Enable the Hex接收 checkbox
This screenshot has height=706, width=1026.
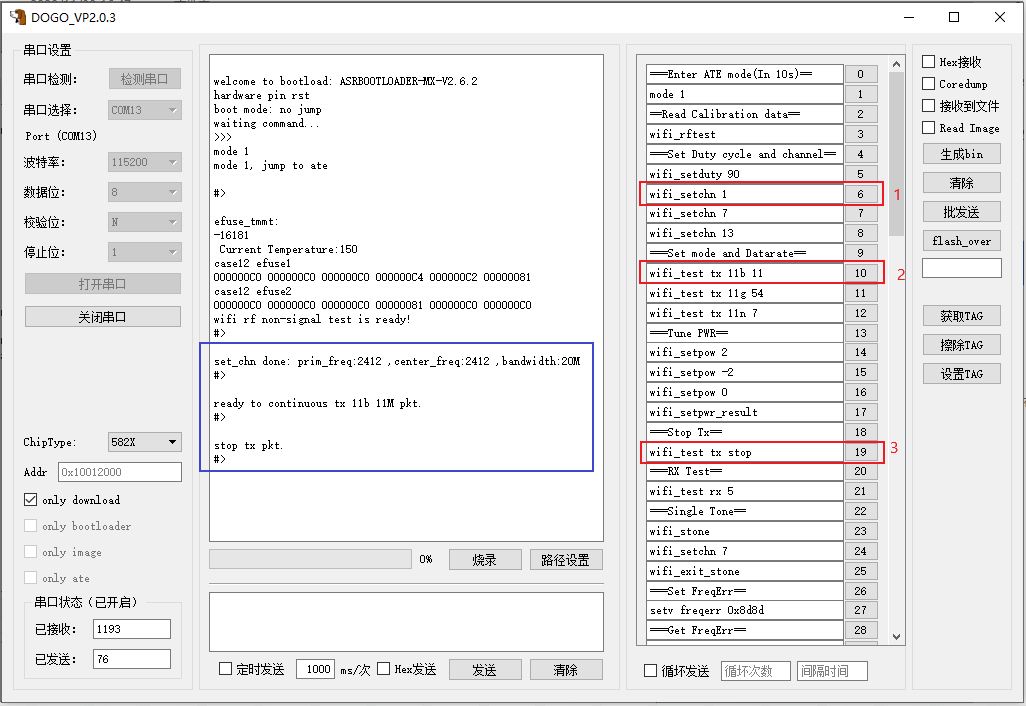coord(928,62)
